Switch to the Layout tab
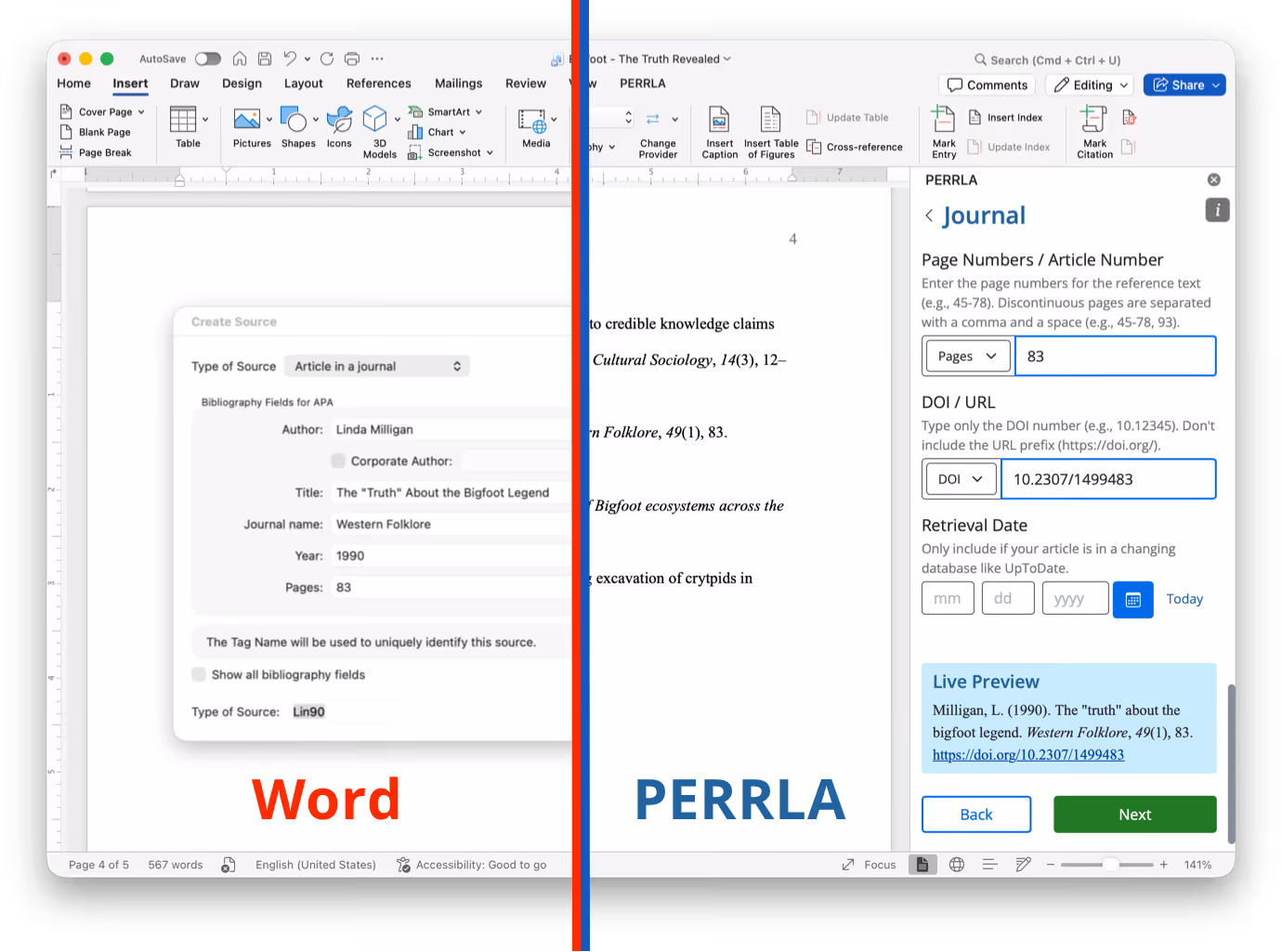 coord(304,84)
